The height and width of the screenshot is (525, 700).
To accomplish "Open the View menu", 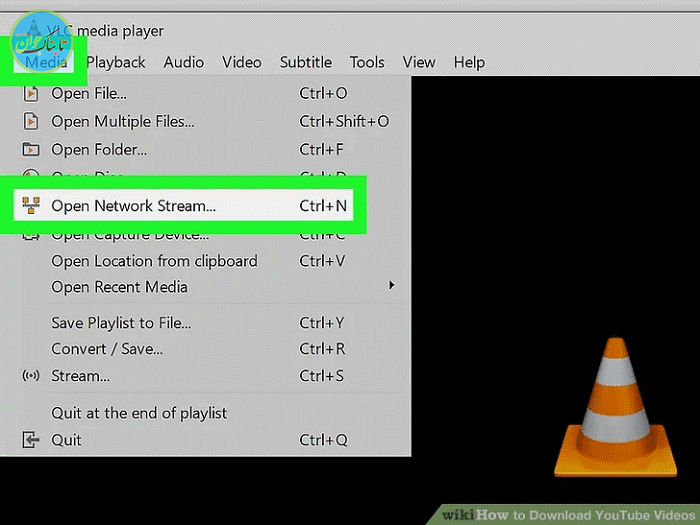I will pos(419,62).
